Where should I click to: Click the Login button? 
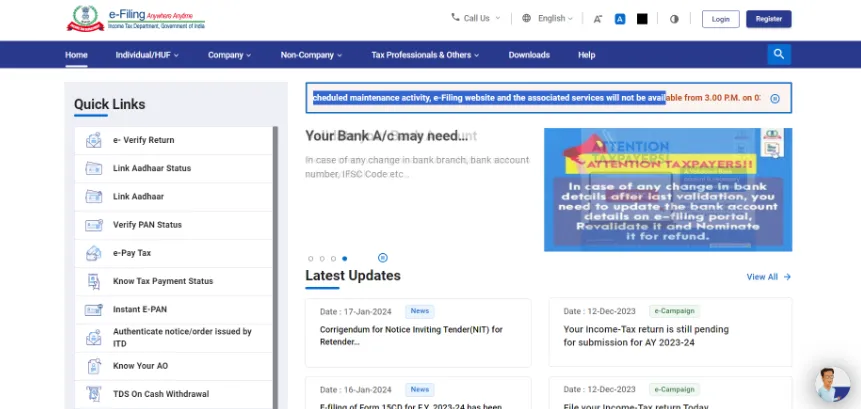720,19
